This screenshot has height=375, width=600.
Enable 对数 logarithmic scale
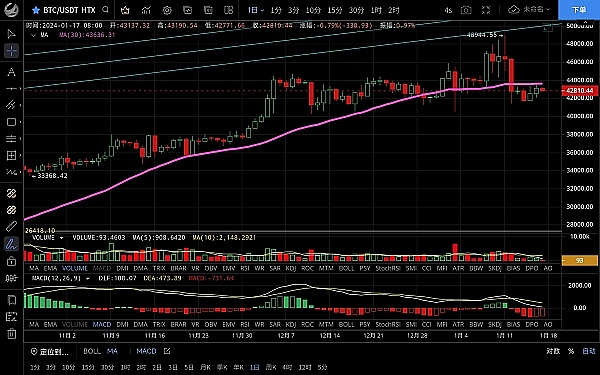[x=553, y=351]
